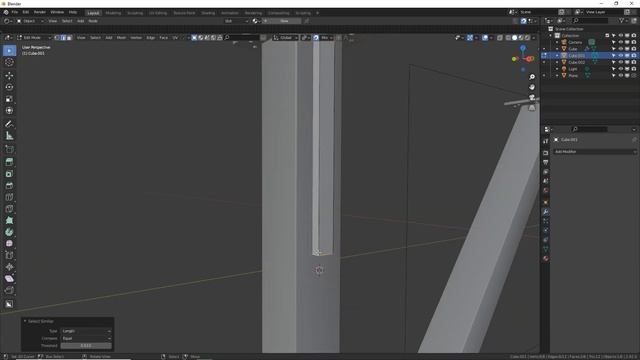
Task: Select the Measure tool
Action: [x=9, y=136]
